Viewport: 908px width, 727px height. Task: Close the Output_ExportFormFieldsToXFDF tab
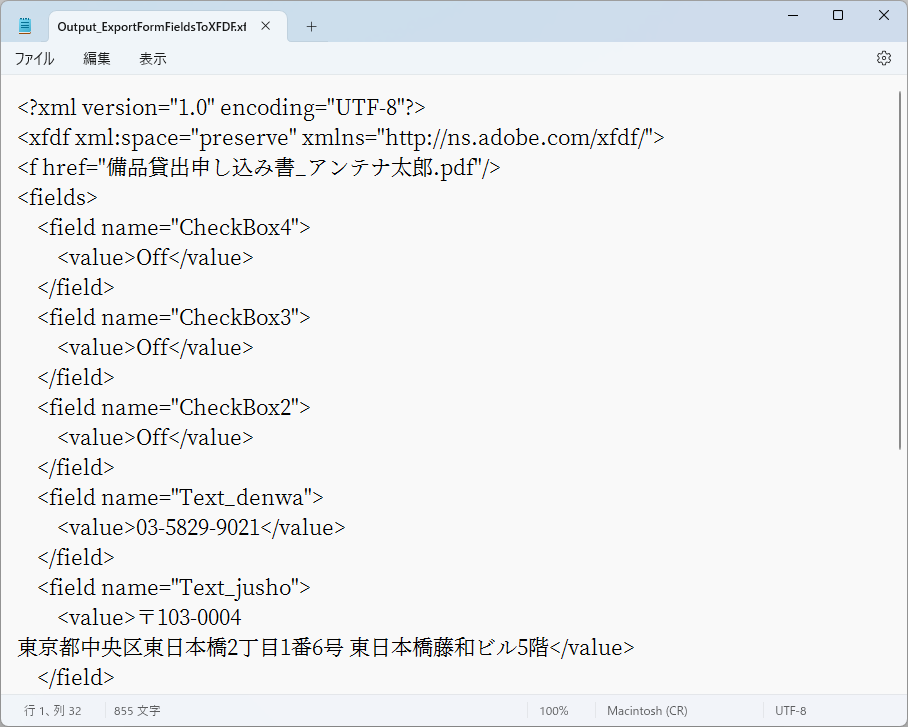click(x=265, y=27)
